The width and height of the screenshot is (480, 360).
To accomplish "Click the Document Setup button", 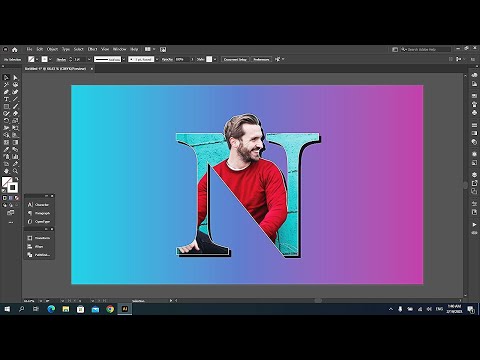I will click(235, 59).
